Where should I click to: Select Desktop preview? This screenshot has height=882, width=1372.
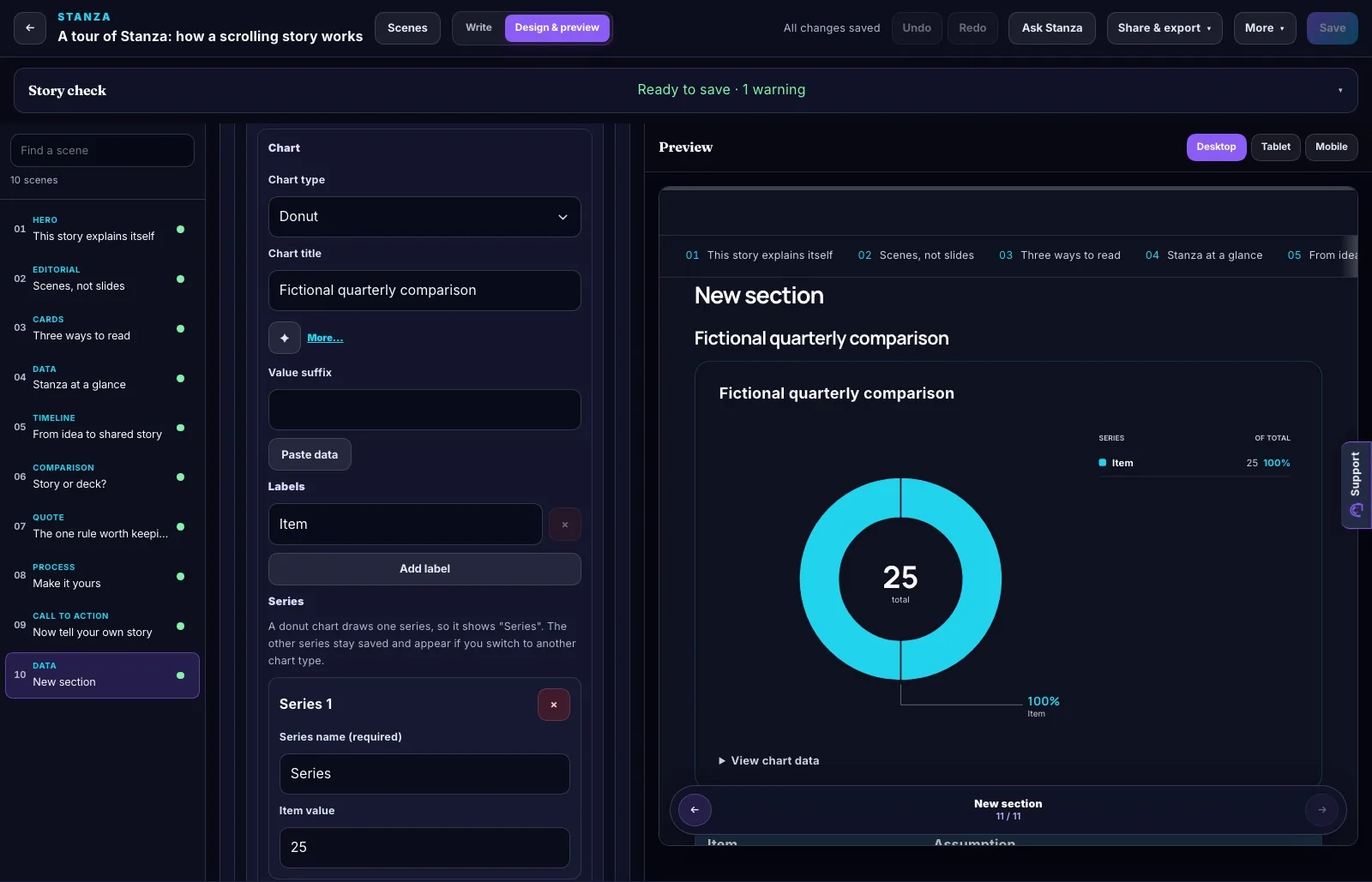click(x=1216, y=147)
